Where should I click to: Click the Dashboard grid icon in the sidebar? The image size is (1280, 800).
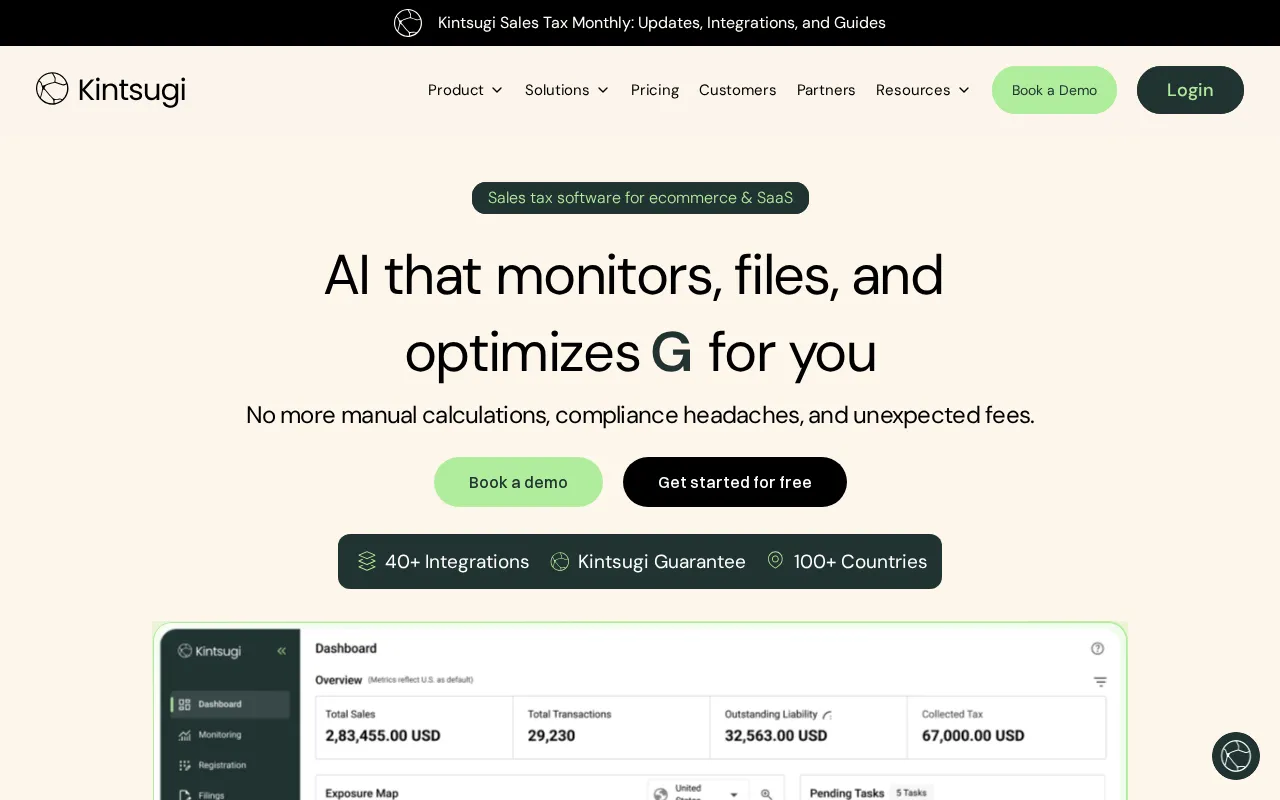(x=184, y=704)
